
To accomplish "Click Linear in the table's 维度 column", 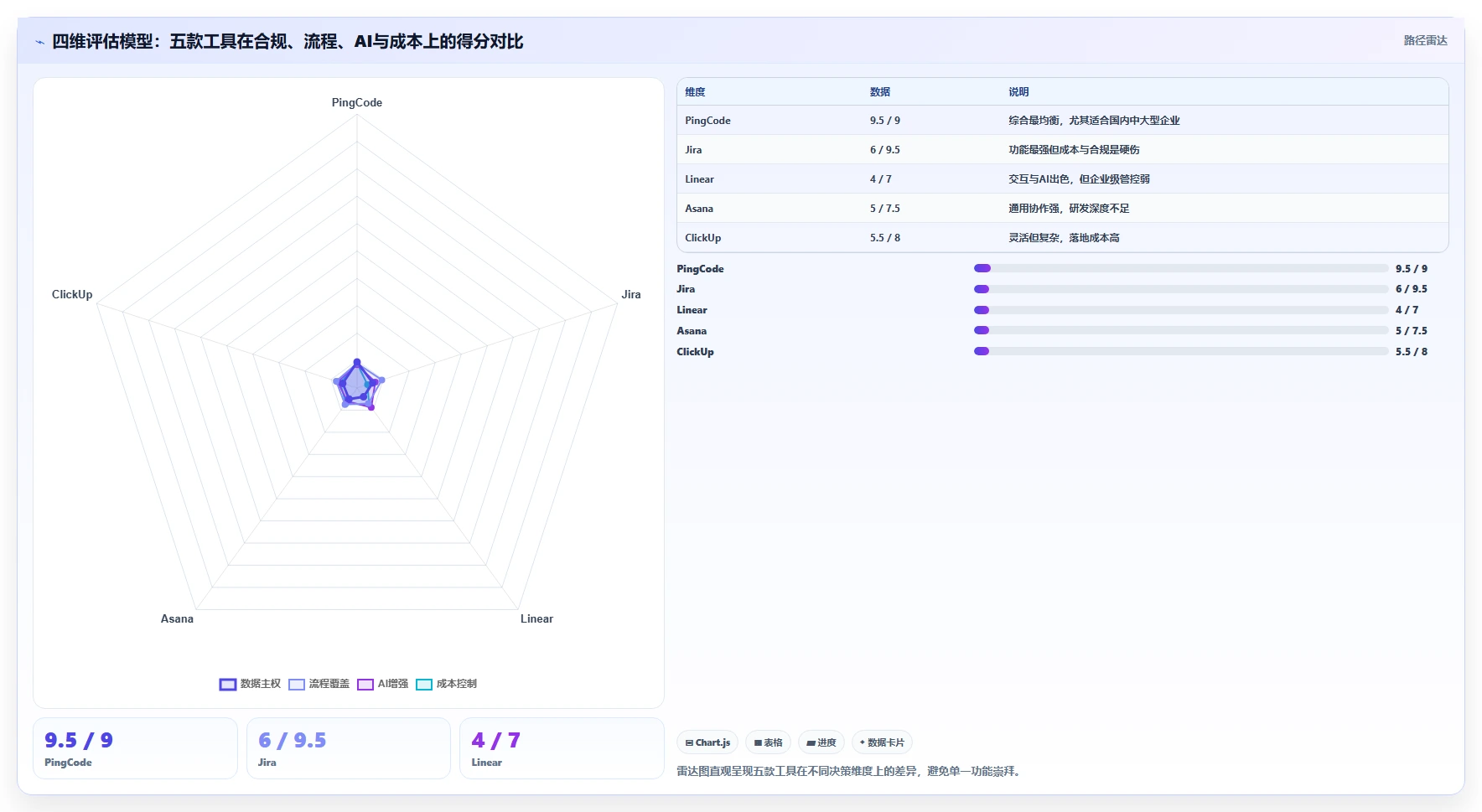I will pyautogui.click(x=699, y=179).
